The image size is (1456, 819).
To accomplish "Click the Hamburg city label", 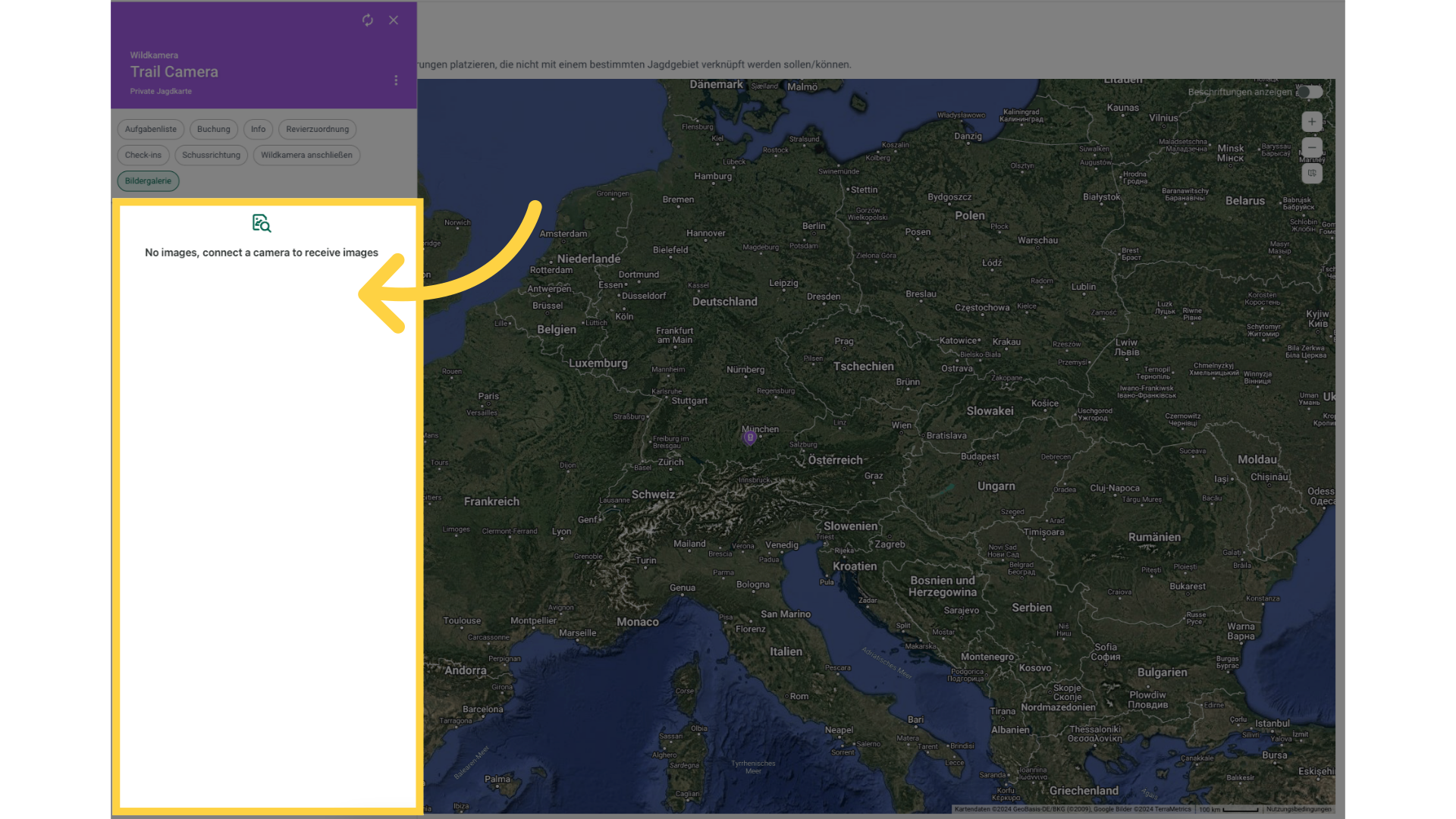I will point(714,177).
